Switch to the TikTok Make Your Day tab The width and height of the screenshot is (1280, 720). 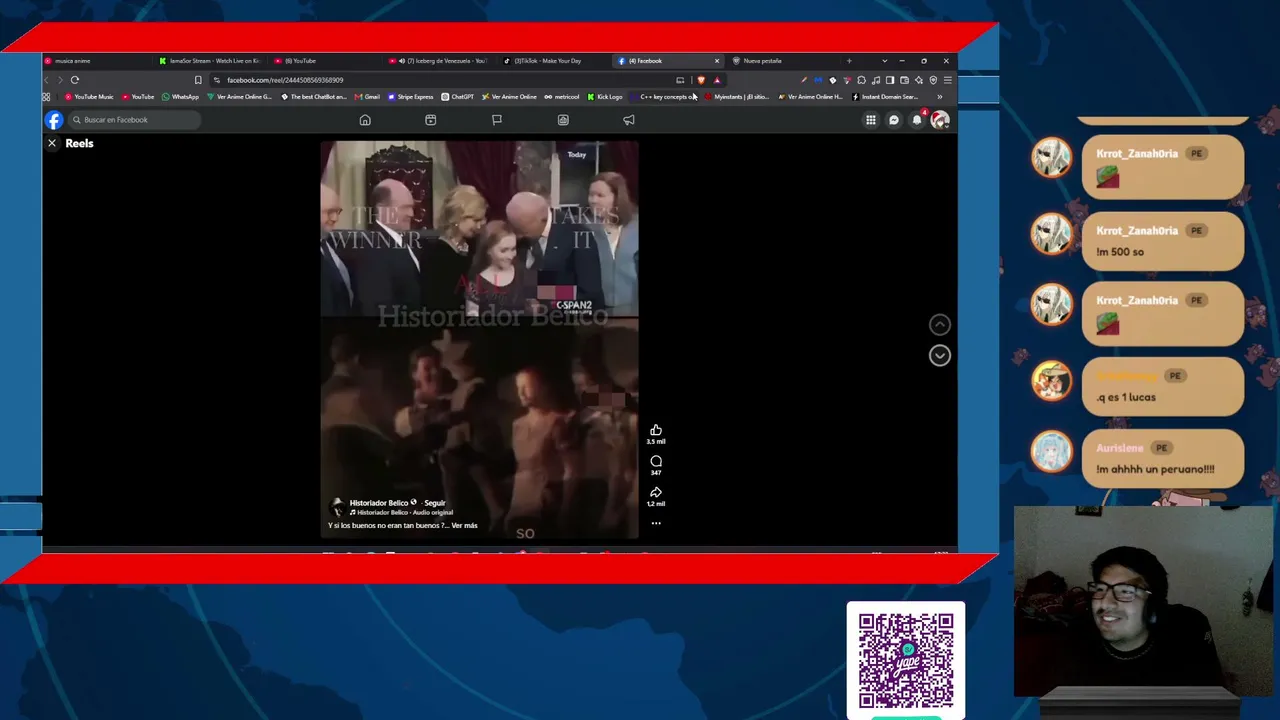(554, 61)
